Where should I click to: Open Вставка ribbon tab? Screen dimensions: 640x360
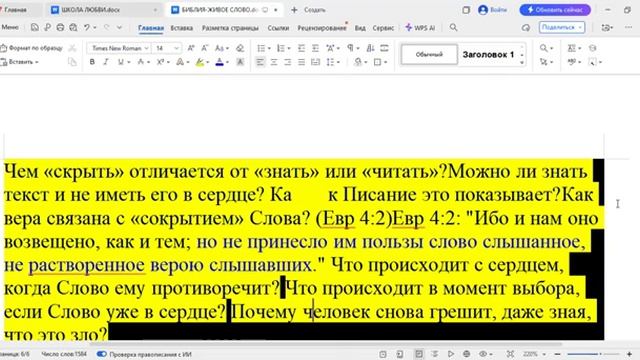point(182,28)
